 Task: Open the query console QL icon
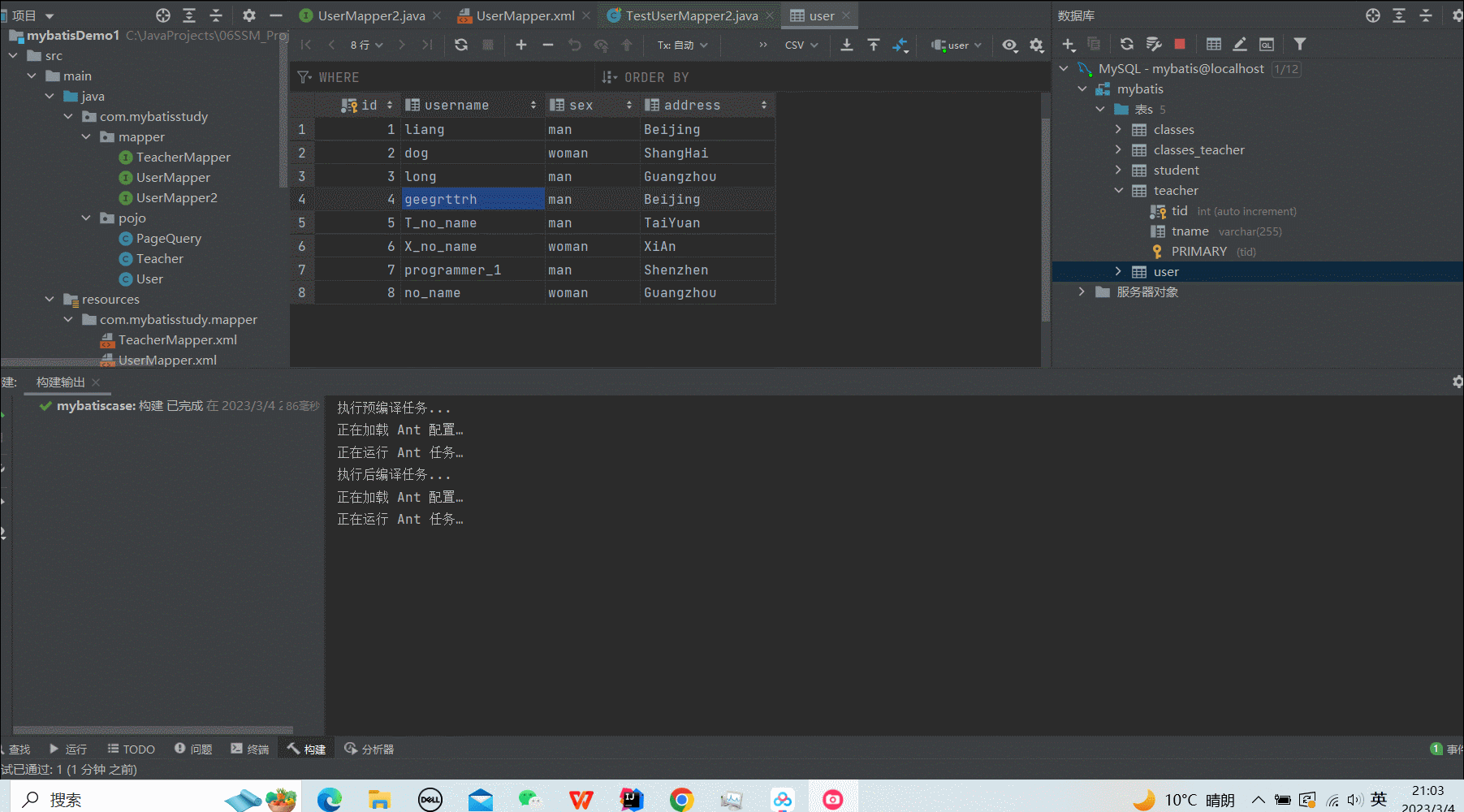(x=1267, y=44)
